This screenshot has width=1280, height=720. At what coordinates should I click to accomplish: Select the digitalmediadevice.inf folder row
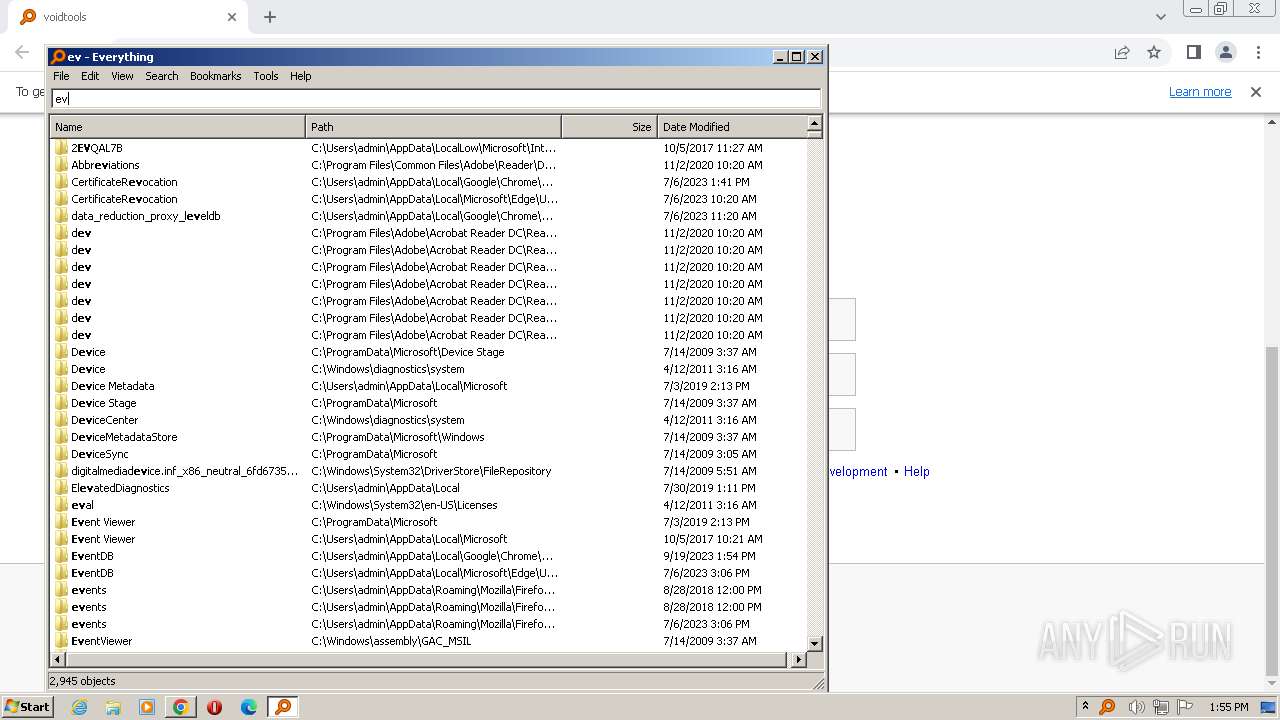[x=427, y=471]
